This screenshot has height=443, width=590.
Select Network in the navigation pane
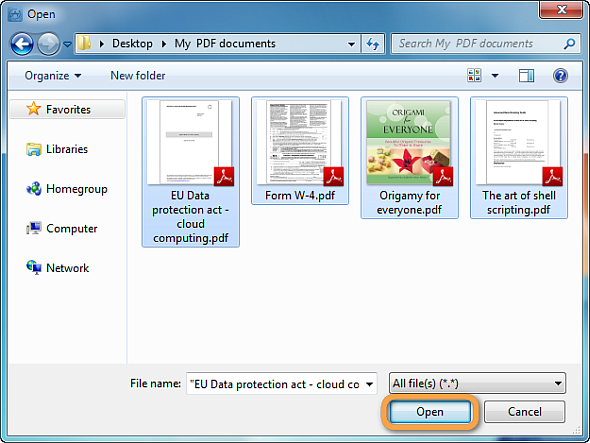point(58,268)
